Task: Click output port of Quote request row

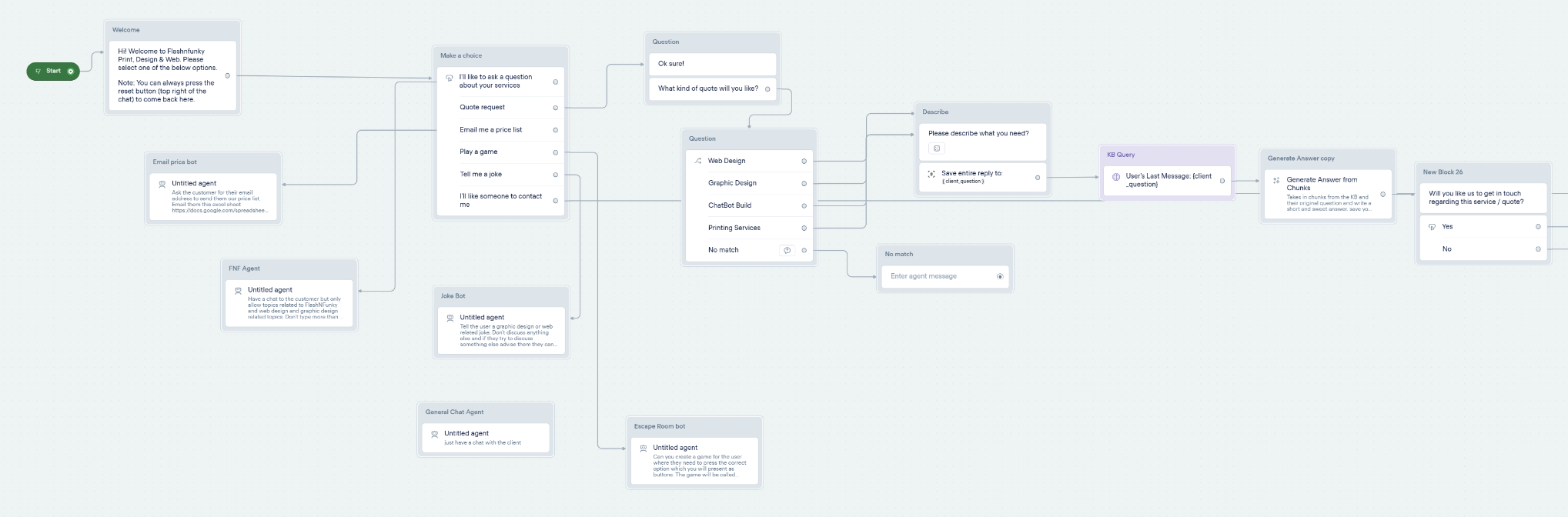Action: 556,108
